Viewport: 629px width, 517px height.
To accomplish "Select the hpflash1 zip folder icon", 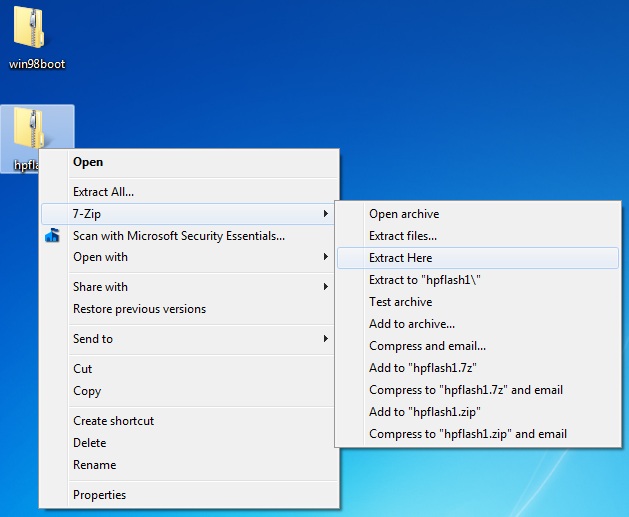I will point(28,128).
